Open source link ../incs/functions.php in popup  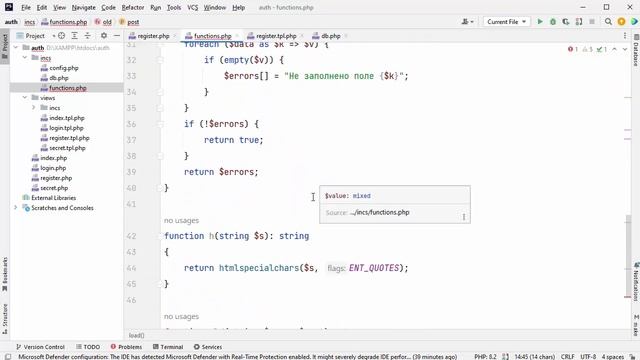click(x=380, y=212)
